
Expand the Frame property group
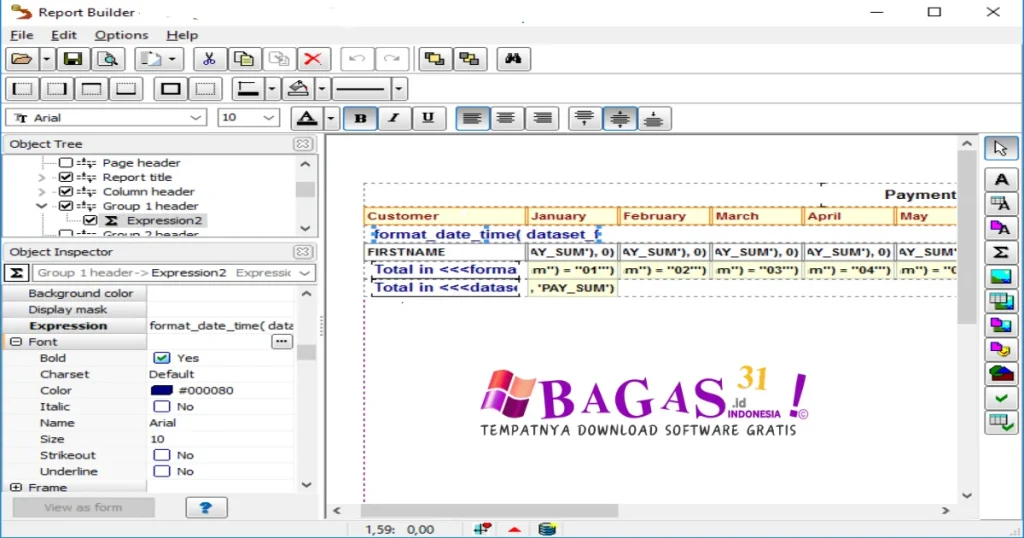16,488
